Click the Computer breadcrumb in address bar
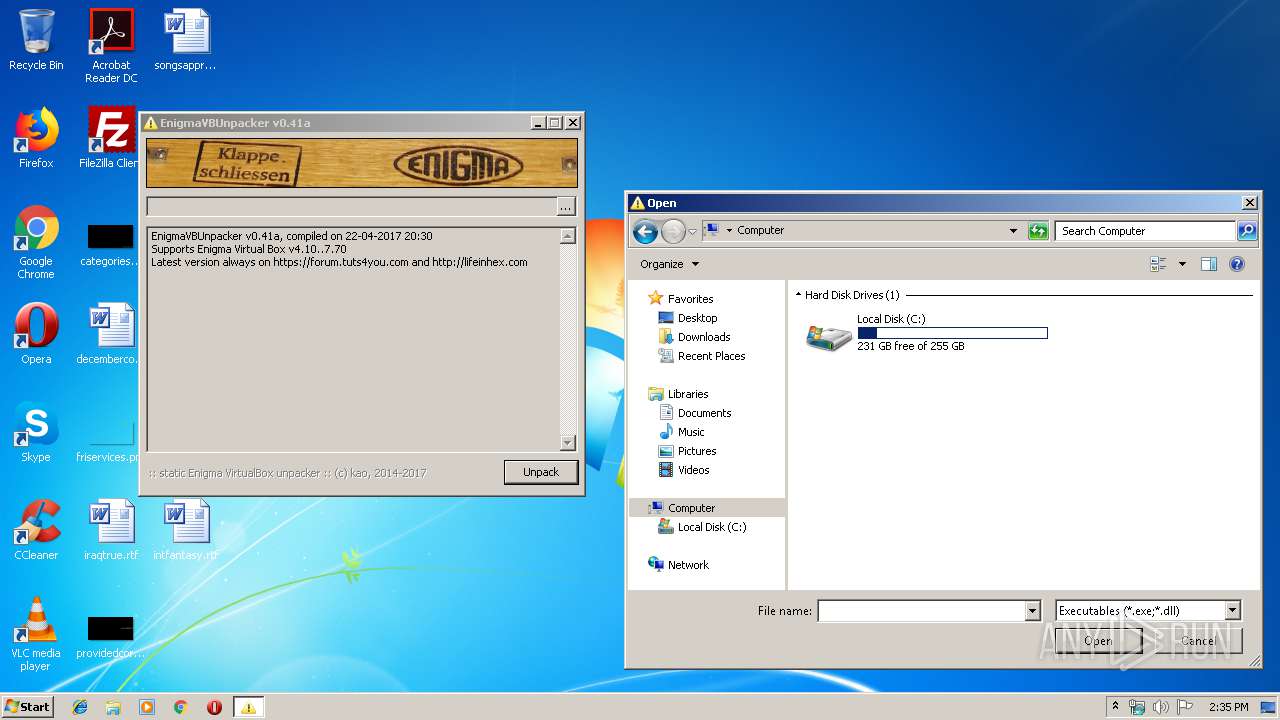Viewport: 1280px width, 720px height. (x=760, y=231)
